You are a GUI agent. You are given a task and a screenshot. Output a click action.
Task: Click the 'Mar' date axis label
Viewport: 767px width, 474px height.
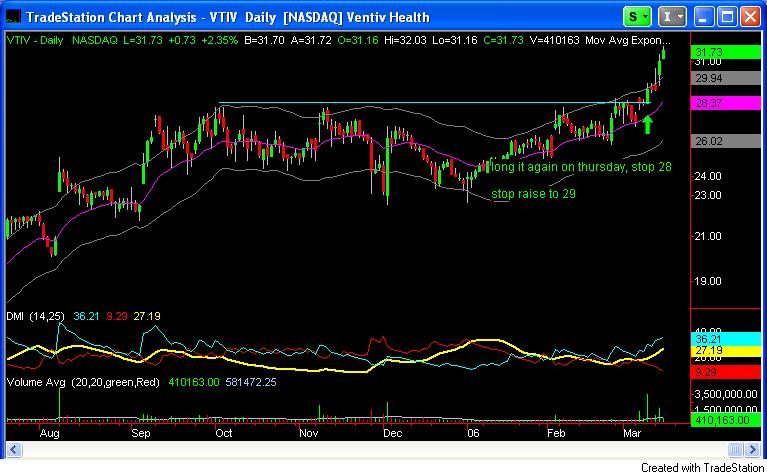(632, 433)
